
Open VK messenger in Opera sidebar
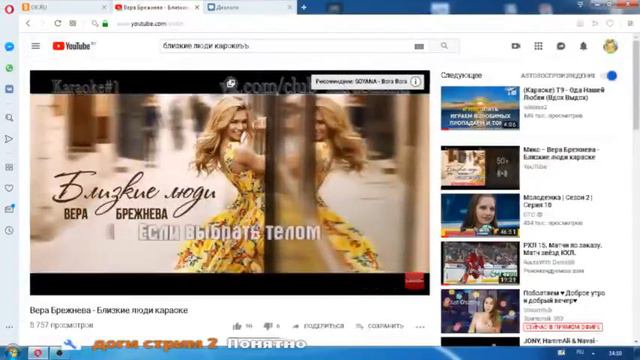[x=9, y=89]
